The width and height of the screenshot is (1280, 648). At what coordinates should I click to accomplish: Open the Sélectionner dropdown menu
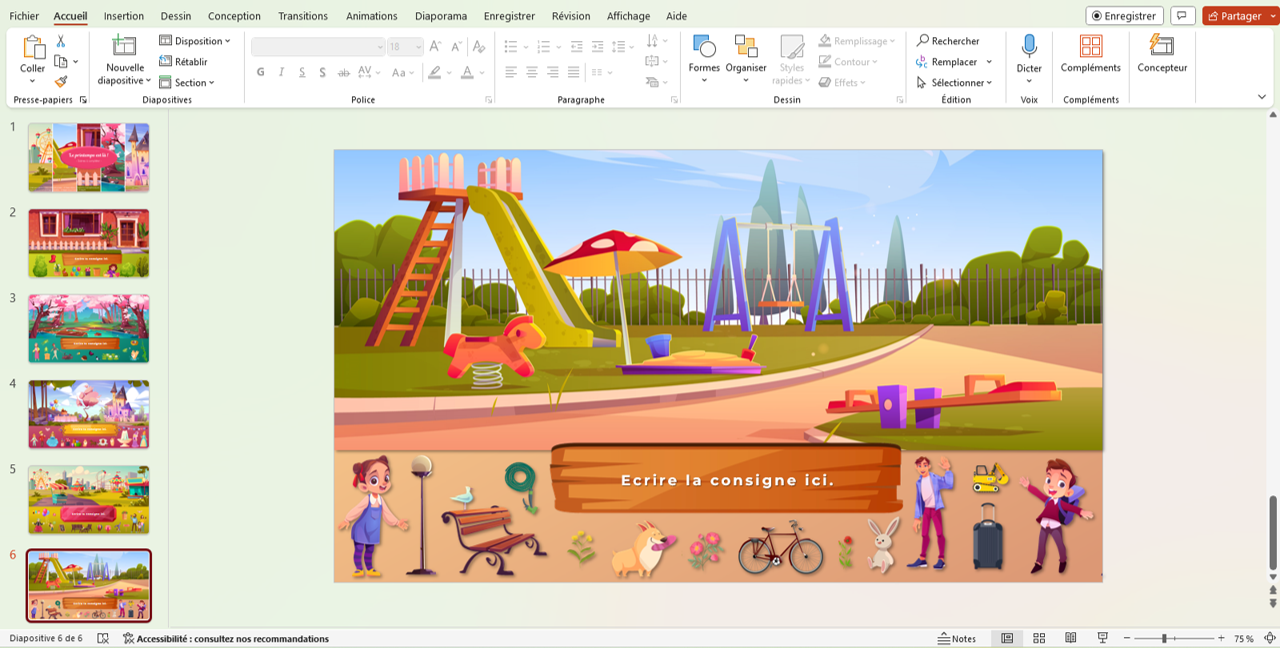click(955, 83)
